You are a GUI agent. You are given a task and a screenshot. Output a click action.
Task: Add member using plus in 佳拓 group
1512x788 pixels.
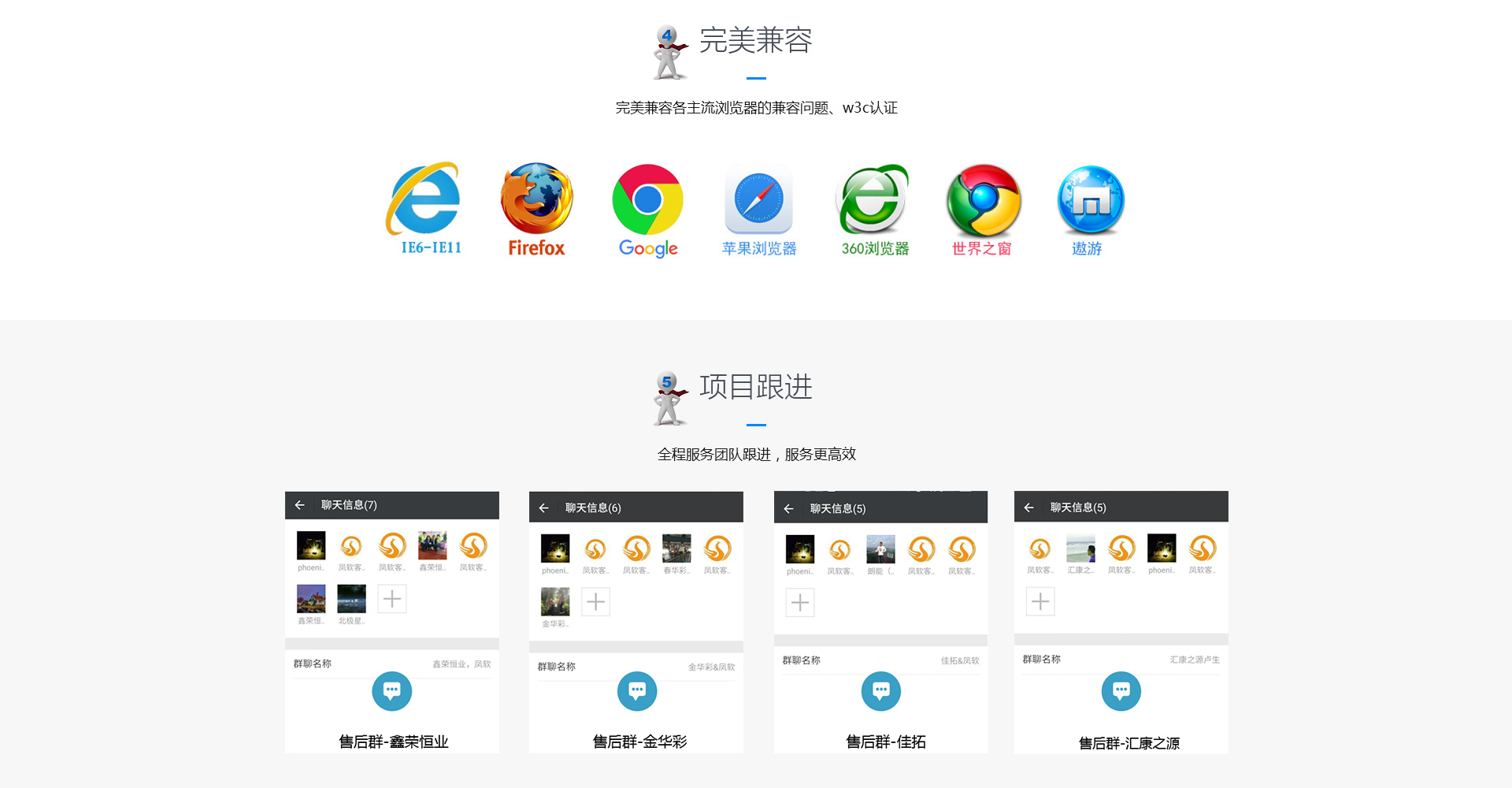pos(800,603)
